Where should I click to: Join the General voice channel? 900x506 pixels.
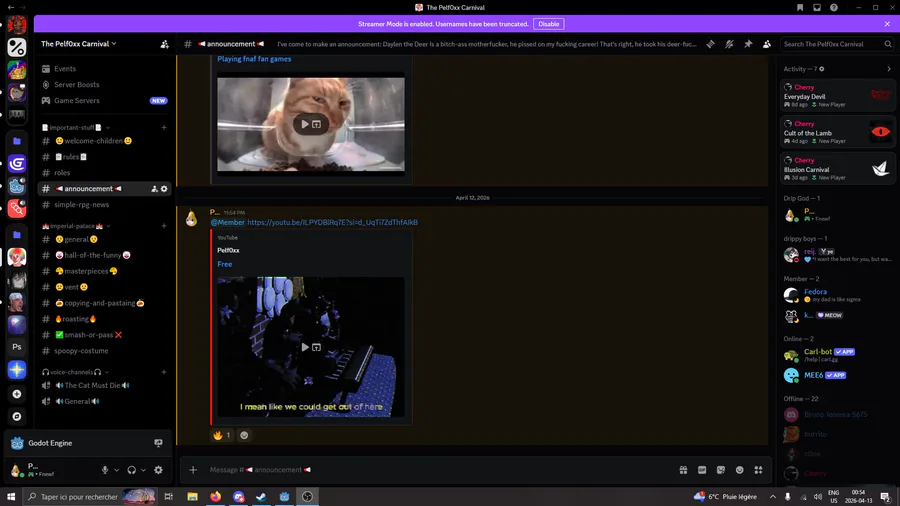104,402
